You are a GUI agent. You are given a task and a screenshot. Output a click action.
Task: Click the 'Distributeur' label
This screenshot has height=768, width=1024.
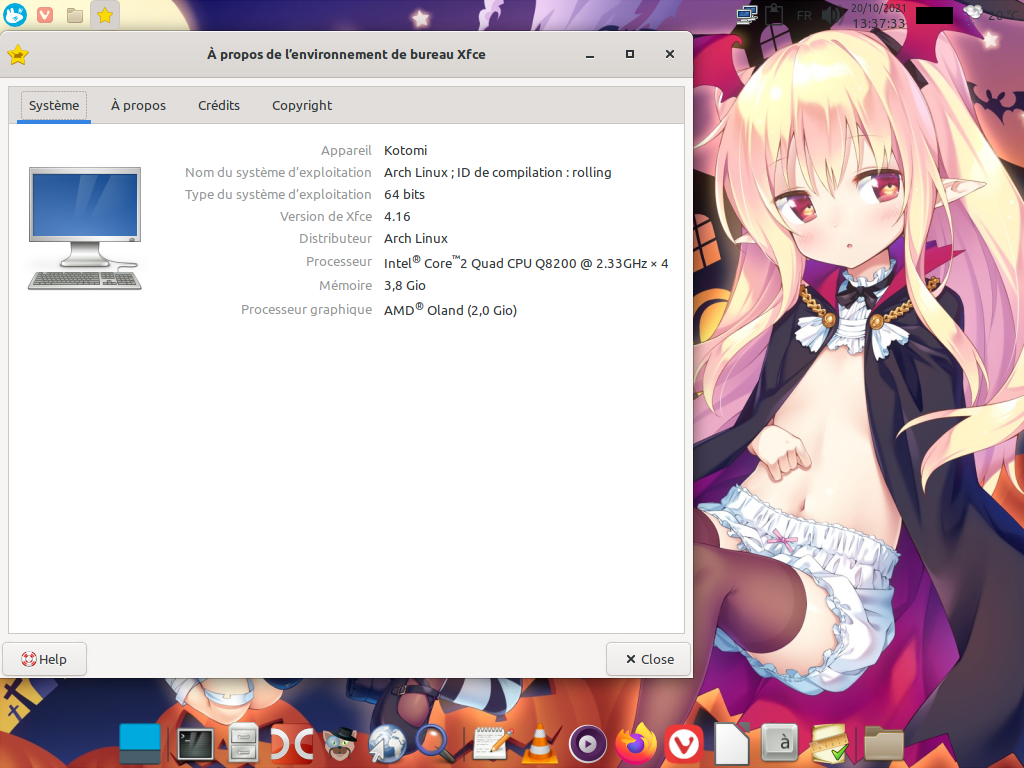click(x=335, y=239)
